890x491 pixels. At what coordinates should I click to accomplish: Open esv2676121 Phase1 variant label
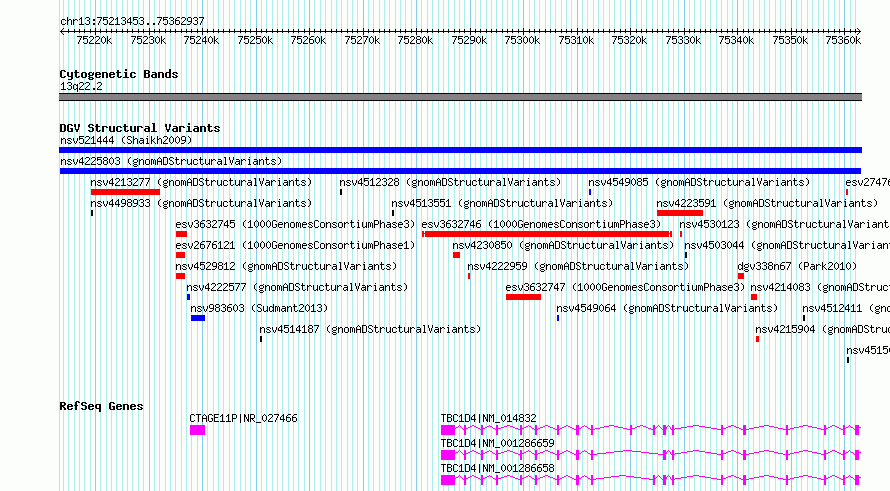click(x=295, y=245)
